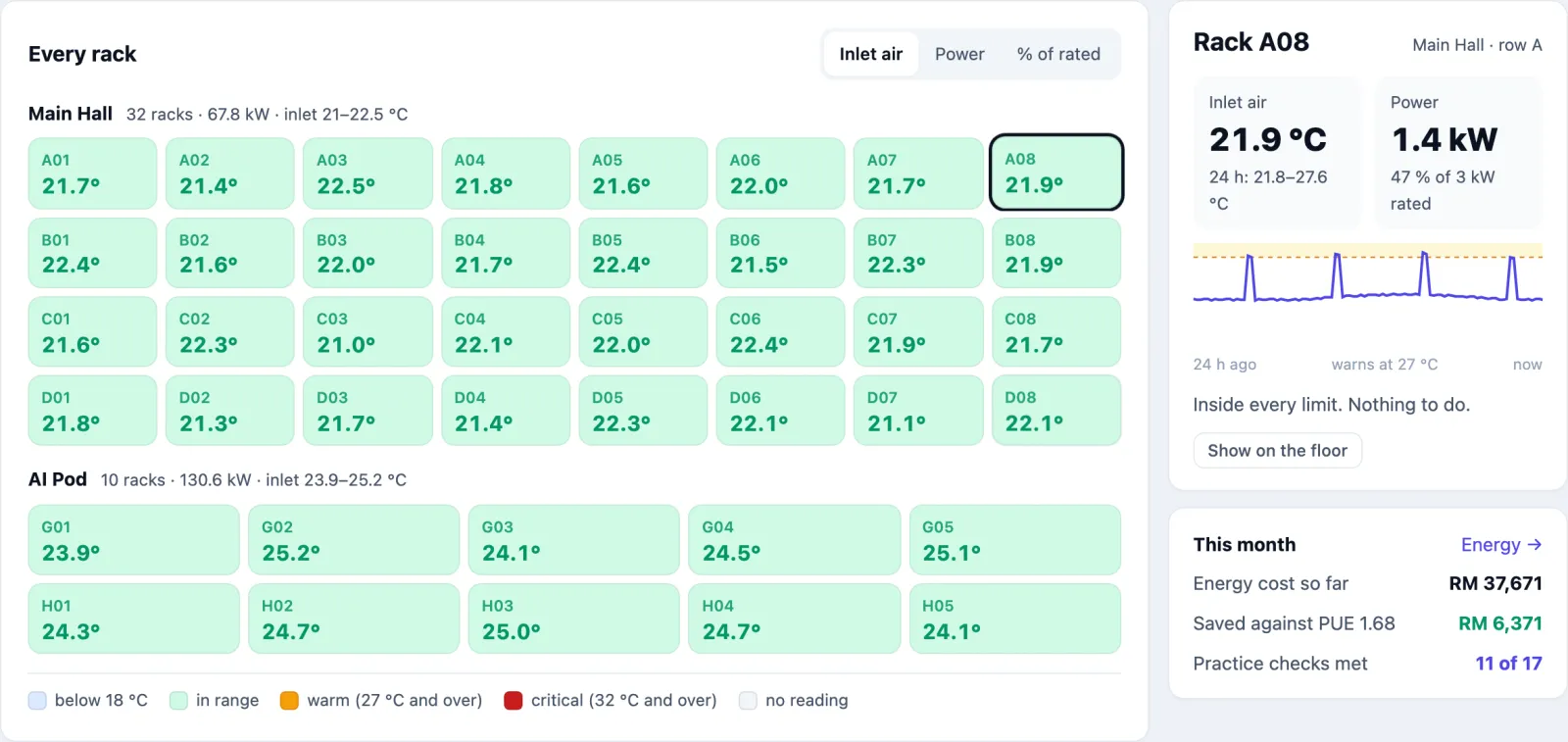This screenshot has width=1568, height=742.
Task: Select AI Pod rack H03 at 25.0°
Action: 573,618
